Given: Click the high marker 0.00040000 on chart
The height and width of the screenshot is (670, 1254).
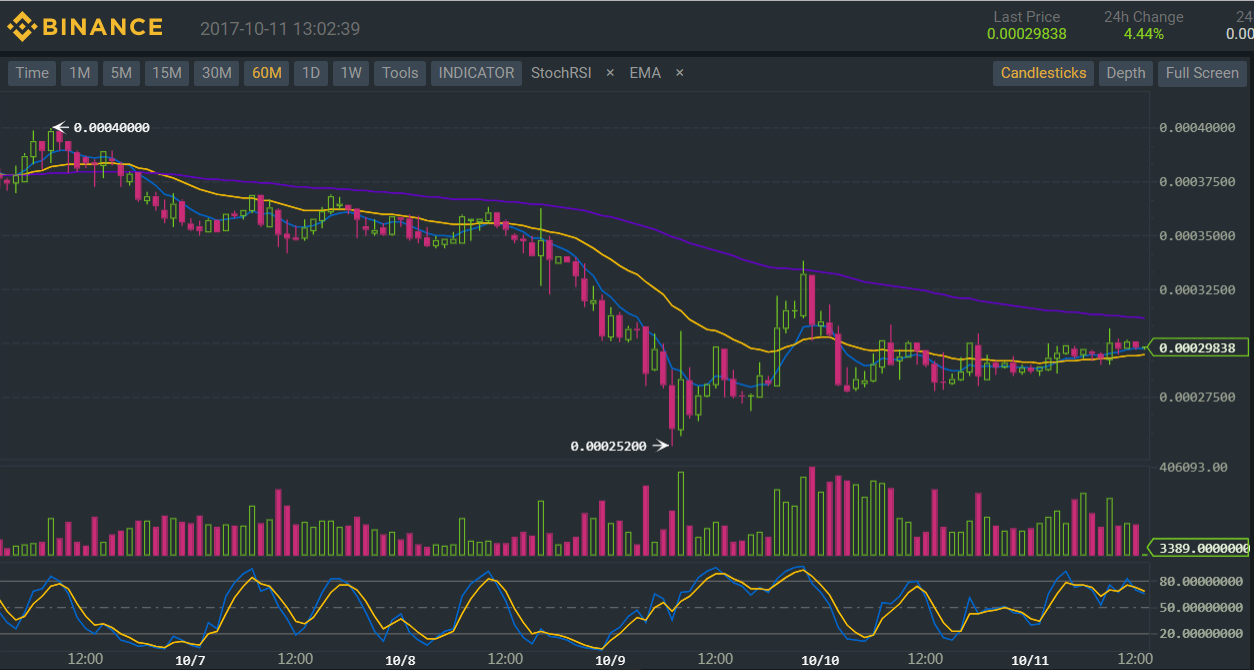Looking at the screenshot, I should tap(111, 127).
